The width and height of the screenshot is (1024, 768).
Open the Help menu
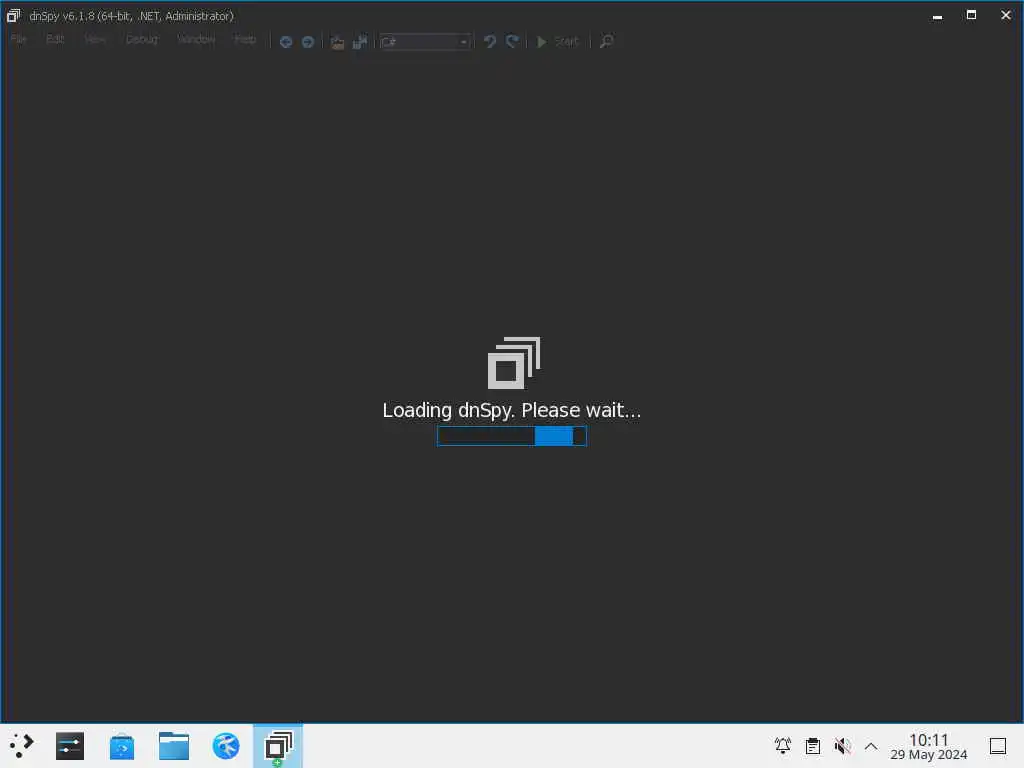(245, 39)
